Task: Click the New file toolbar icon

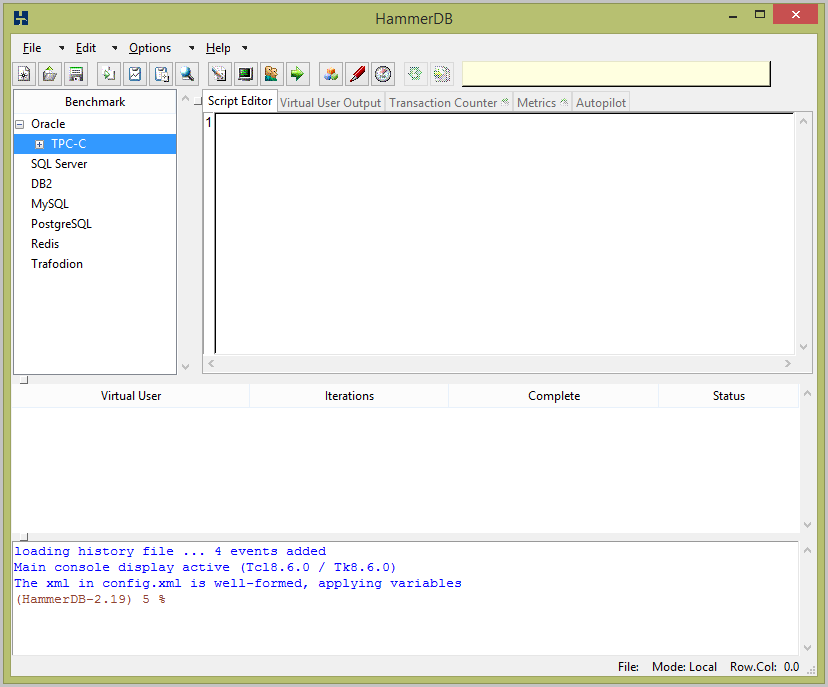Action: tap(24, 74)
